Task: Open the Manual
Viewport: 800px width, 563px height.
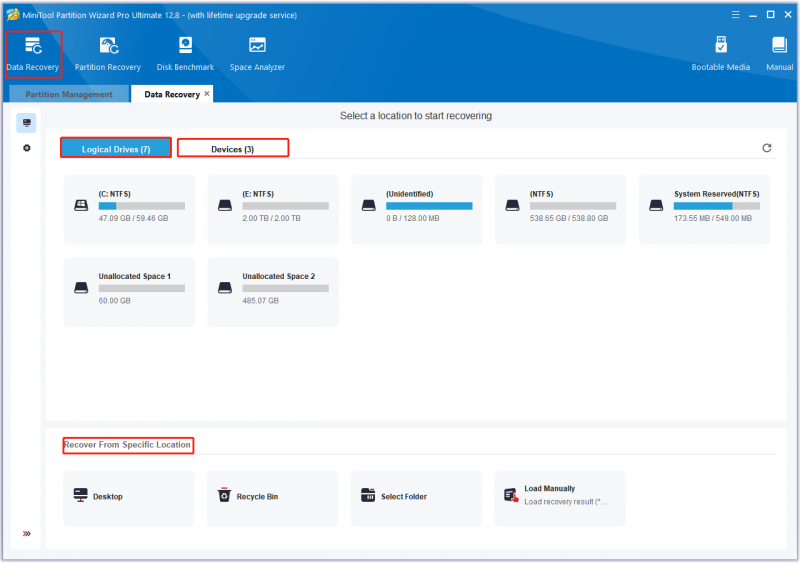Action: (x=779, y=55)
